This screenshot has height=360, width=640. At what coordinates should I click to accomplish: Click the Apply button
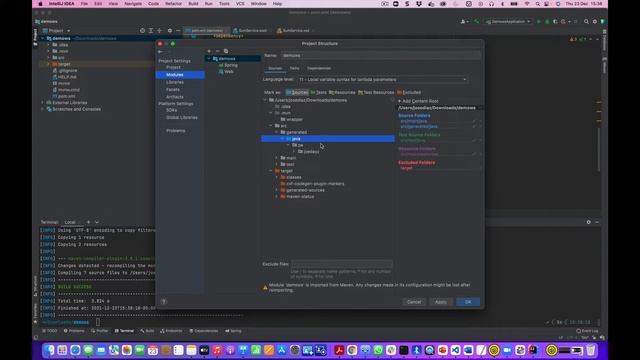pyautogui.click(x=441, y=302)
